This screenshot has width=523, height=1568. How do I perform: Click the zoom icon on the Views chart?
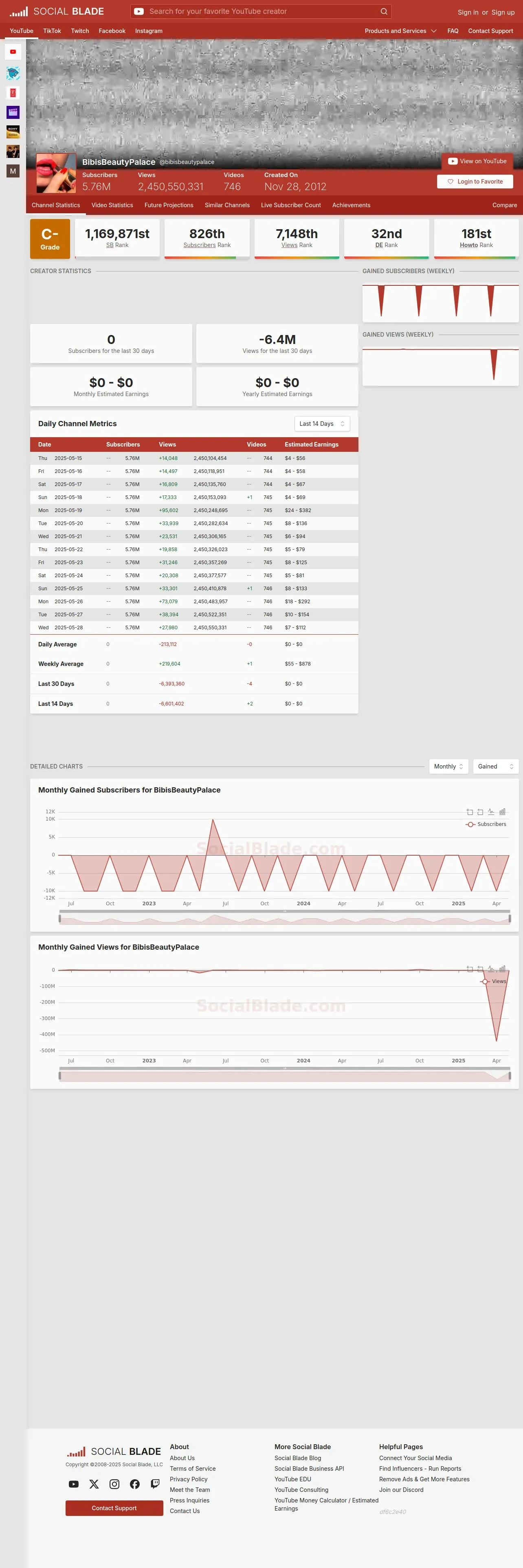[x=469, y=969]
